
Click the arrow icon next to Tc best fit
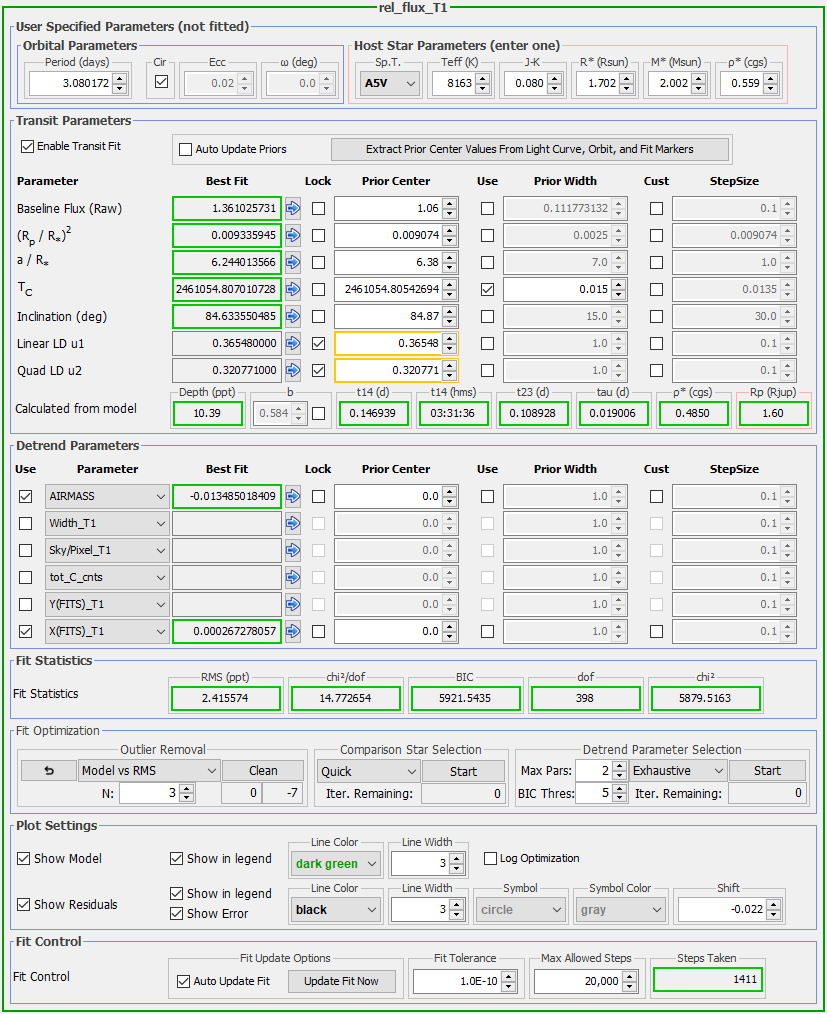pyautogui.click(x=293, y=290)
